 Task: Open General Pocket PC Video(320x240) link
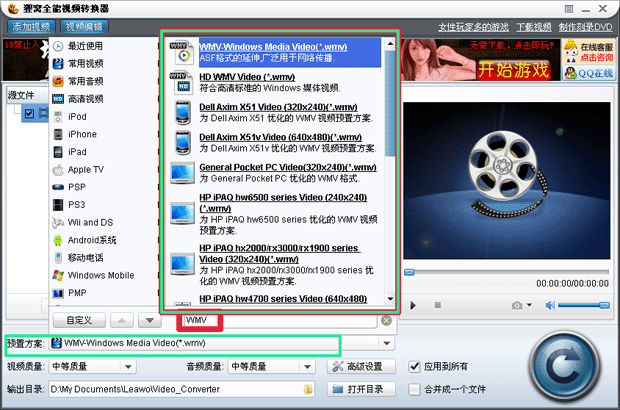coord(287,167)
